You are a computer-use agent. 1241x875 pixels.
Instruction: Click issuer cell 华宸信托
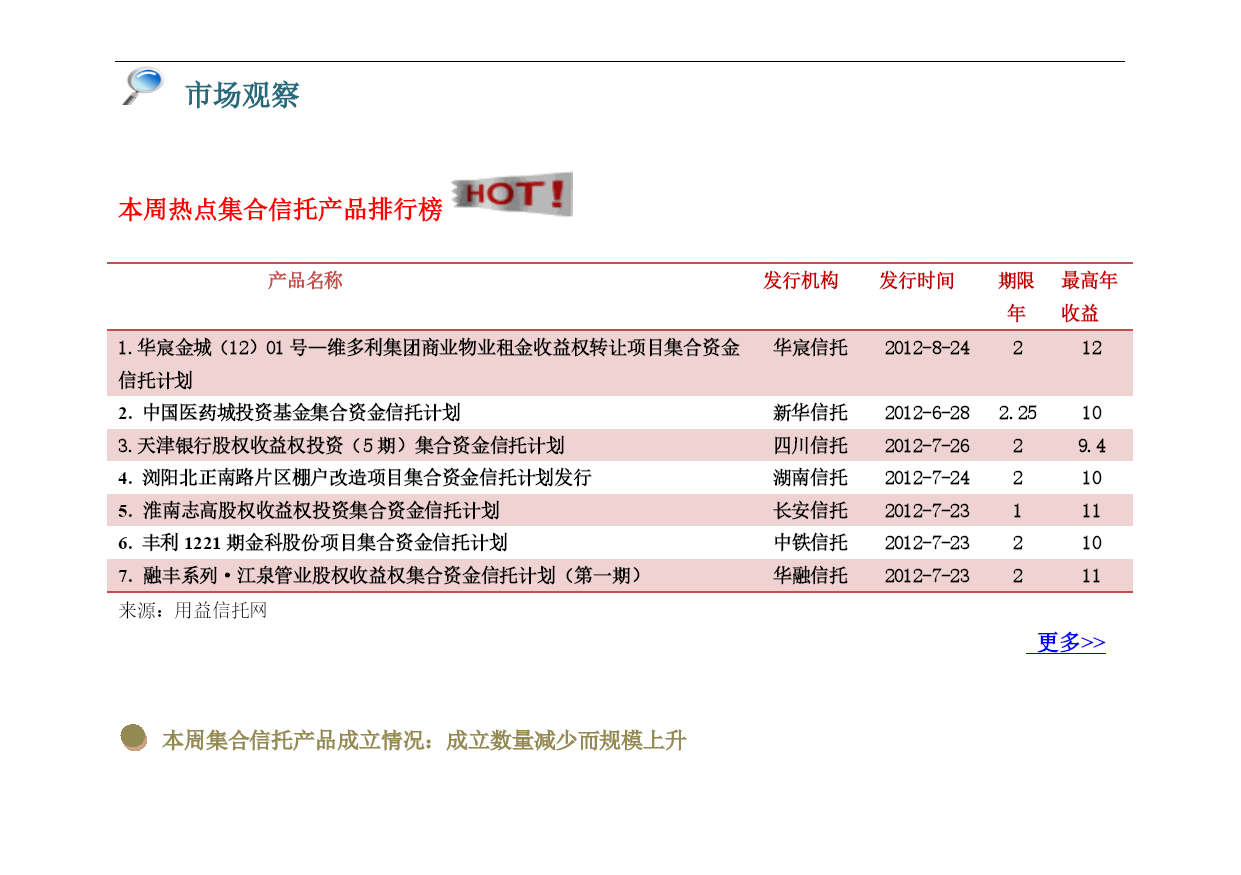[810, 348]
